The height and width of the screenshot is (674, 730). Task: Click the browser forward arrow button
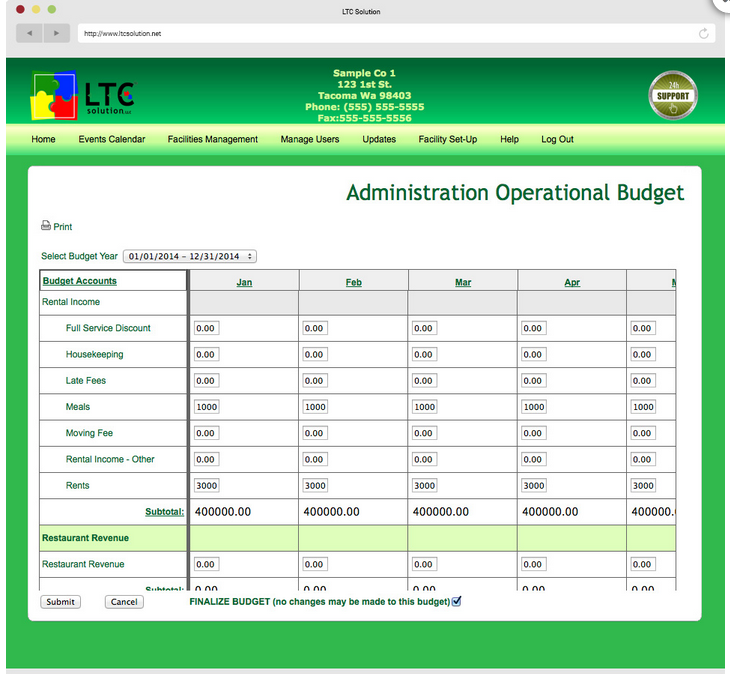tap(56, 34)
